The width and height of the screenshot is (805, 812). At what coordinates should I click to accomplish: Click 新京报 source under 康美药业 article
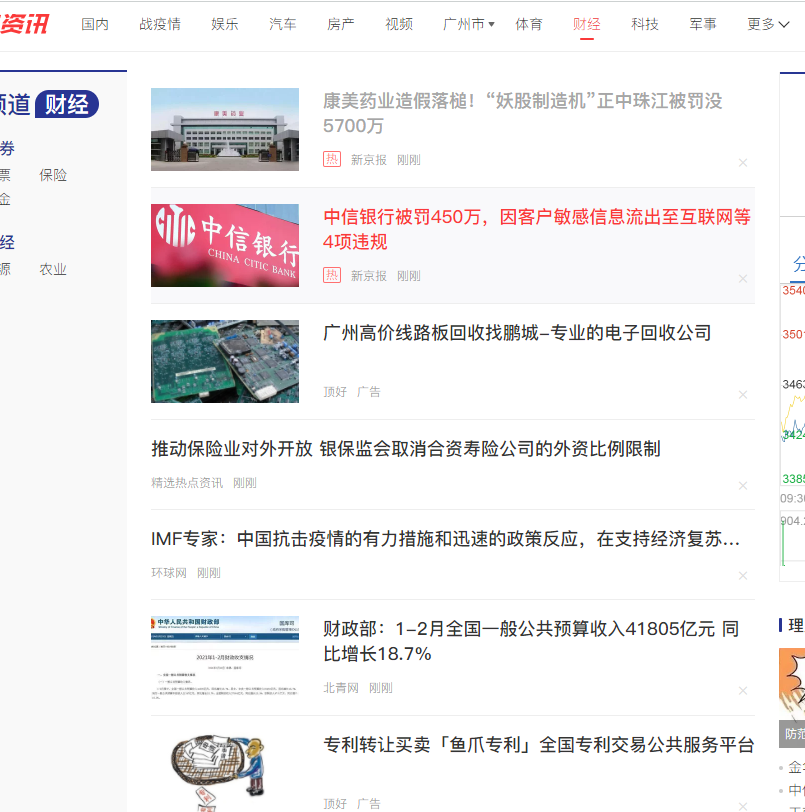click(x=369, y=160)
